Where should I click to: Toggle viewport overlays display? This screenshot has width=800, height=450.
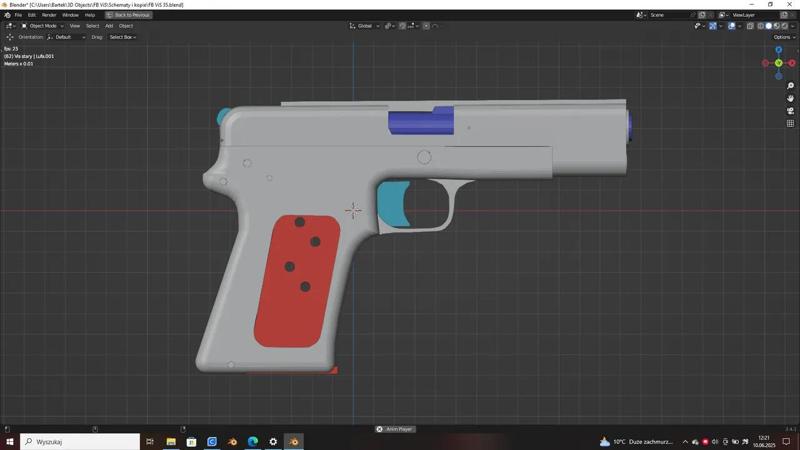tap(731, 26)
